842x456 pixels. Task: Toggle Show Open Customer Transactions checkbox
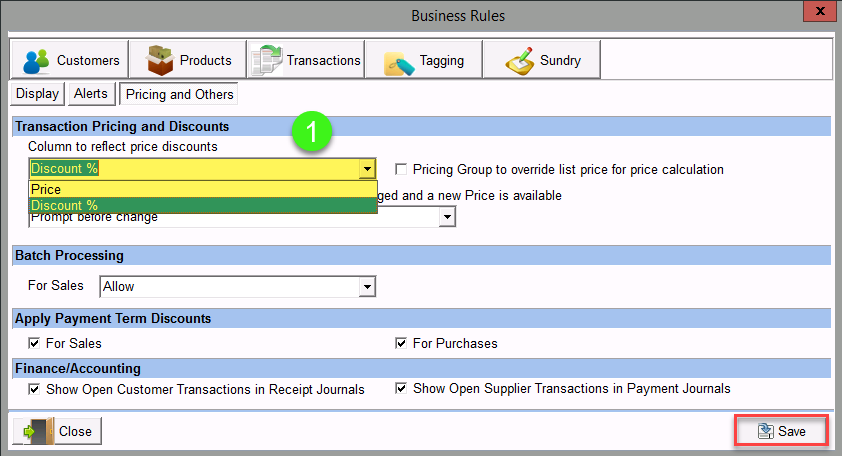[34, 388]
